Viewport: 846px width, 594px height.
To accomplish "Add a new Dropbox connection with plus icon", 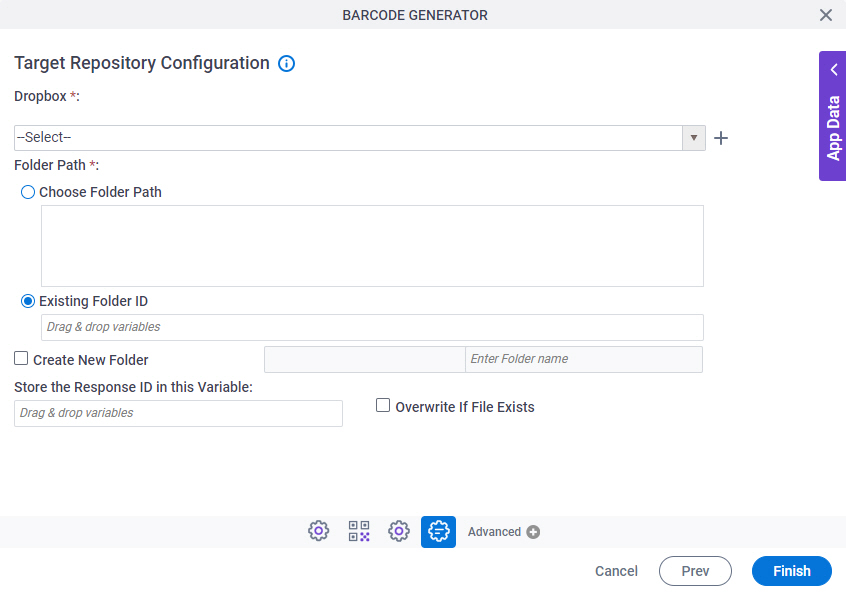I will [x=721, y=137].
